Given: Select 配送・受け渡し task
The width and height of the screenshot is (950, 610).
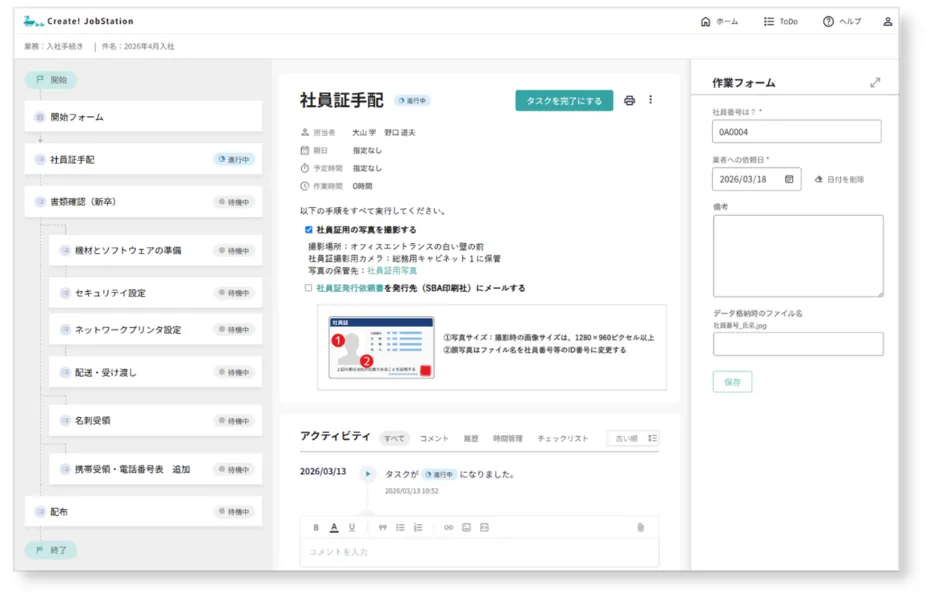Looking at the screenshot, I should (156, 372).
